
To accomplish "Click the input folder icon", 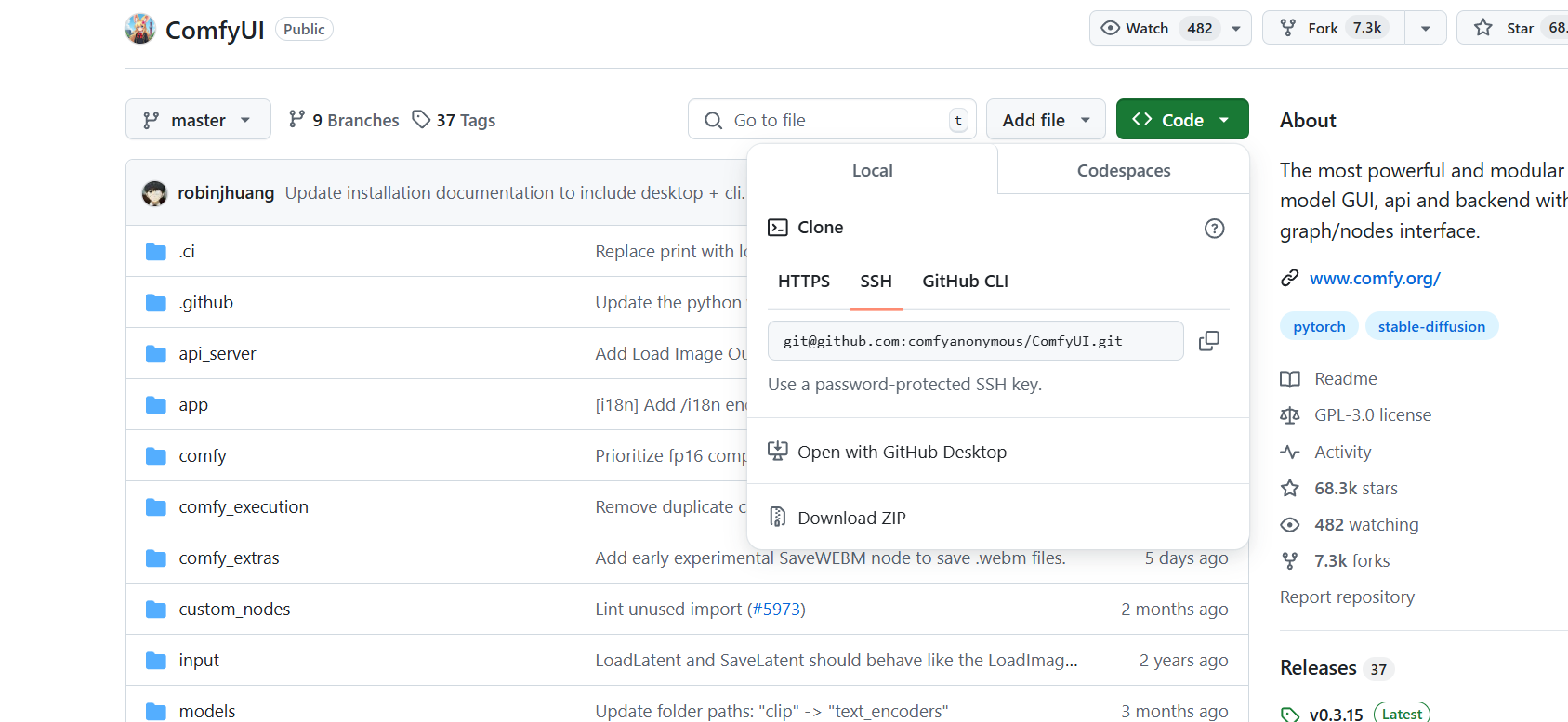I will point(156,661).
